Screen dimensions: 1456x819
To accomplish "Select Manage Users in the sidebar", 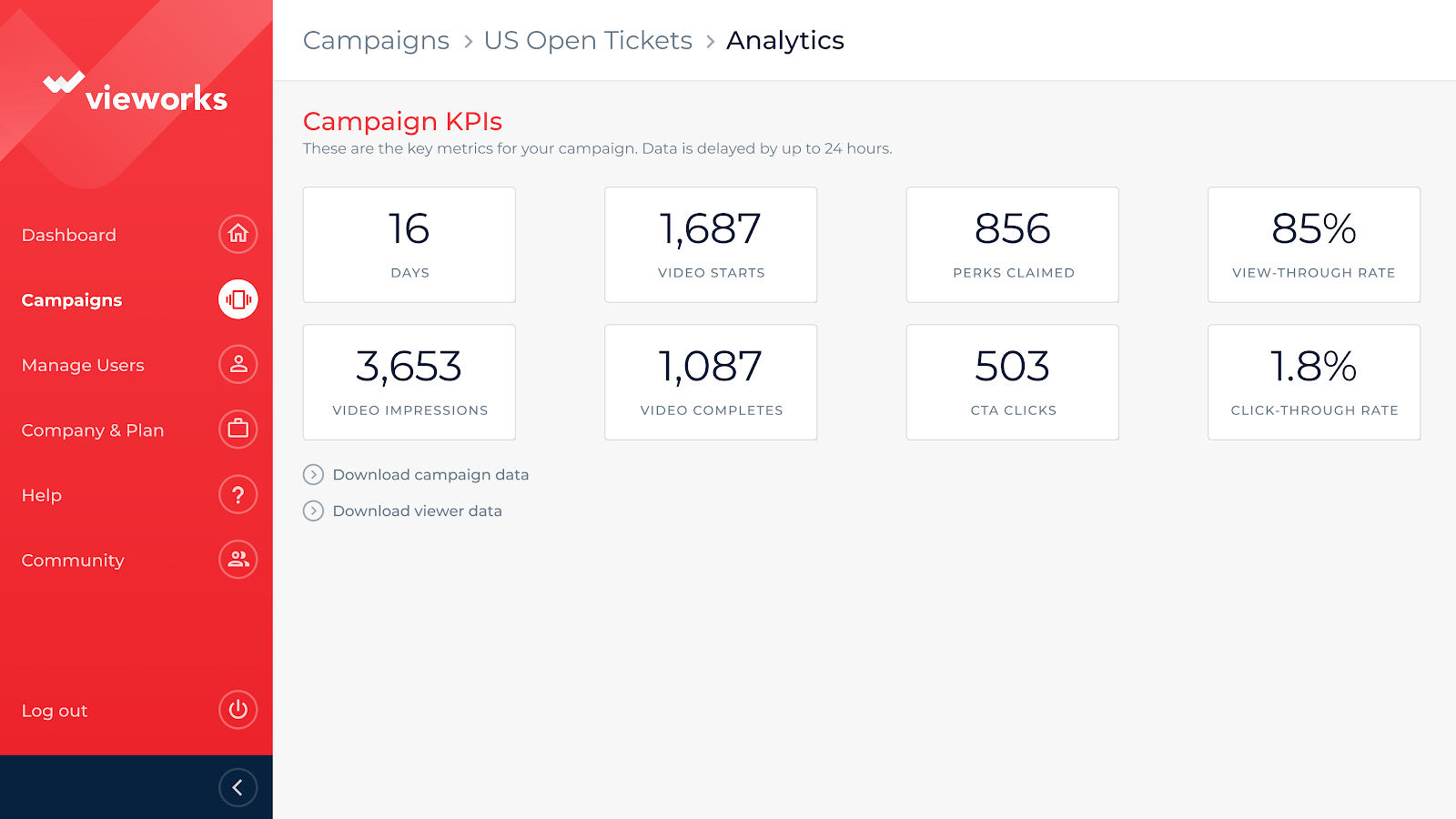I will (83, 366).
